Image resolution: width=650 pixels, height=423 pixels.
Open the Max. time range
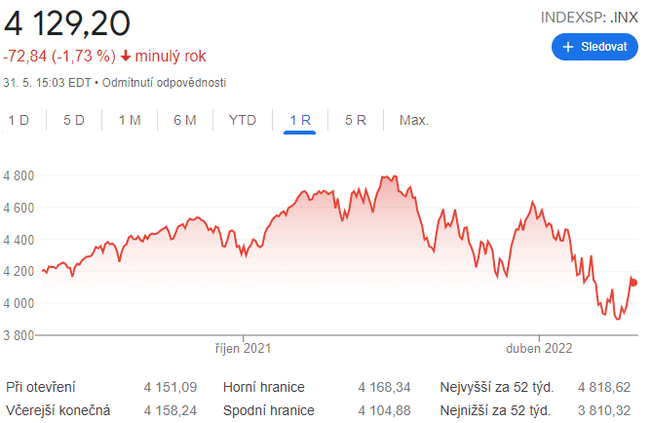(x=414, y=120)
